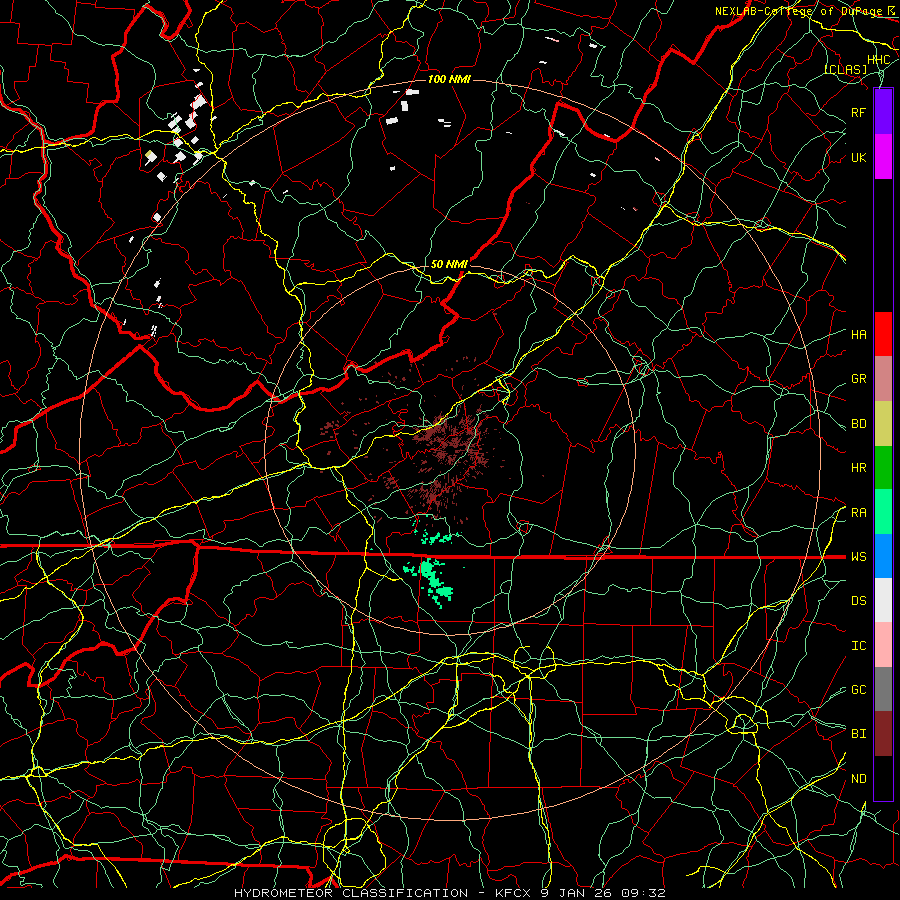The width and height of the screenshot is (900, 900).
Task: Click the DS legend label
Action: coord(858,601)
